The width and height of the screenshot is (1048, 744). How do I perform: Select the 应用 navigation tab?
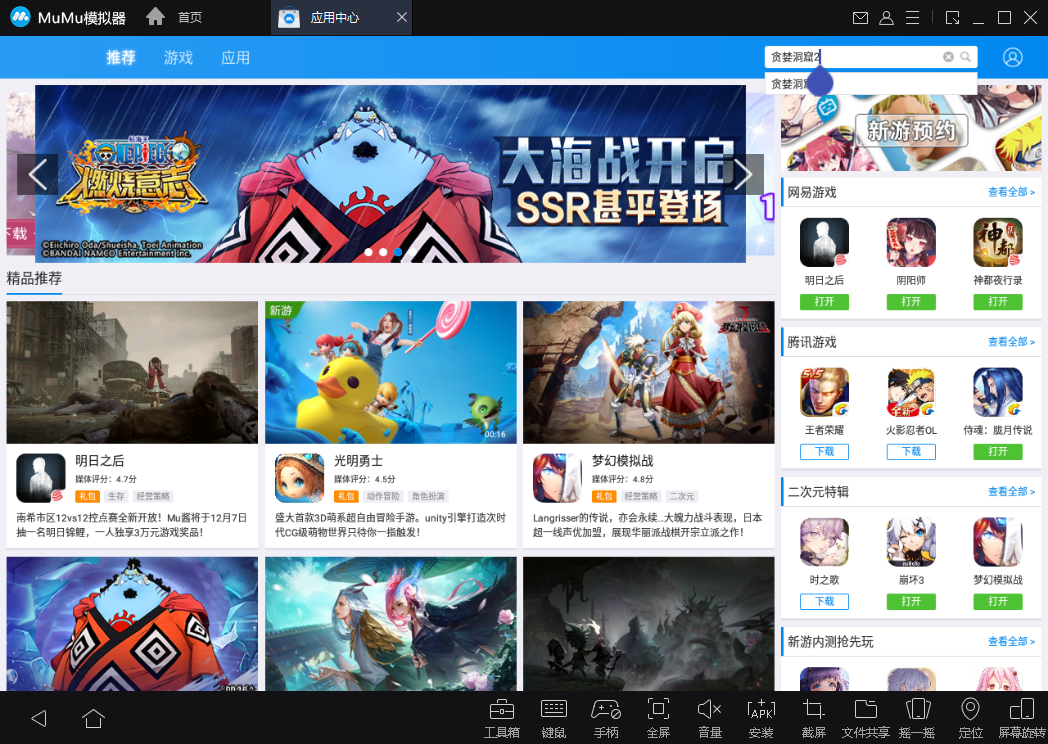235,57
